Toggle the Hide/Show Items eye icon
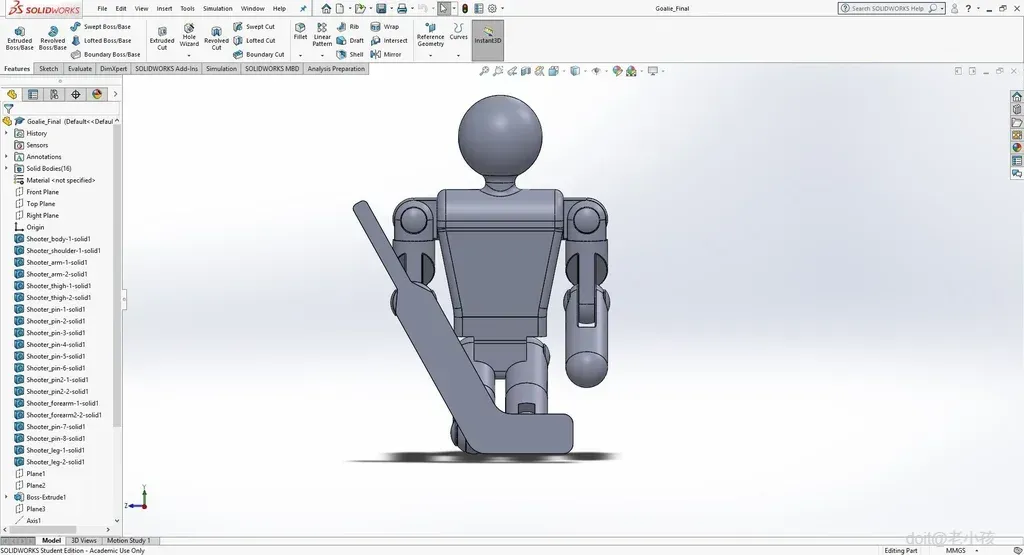Viewport: 1024px width, 555px height. (x=597, y=71)
